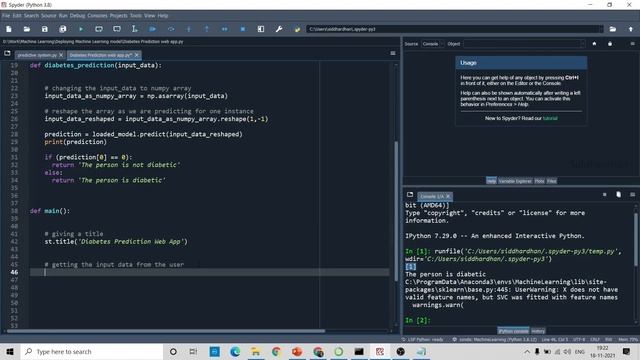Switch to Files tab

[551, 181]
